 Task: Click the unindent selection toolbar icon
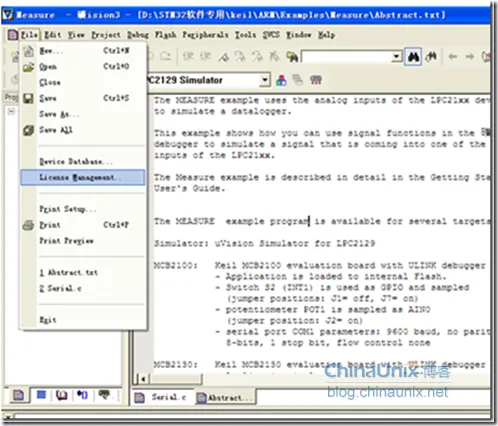(x=205, y=57)
